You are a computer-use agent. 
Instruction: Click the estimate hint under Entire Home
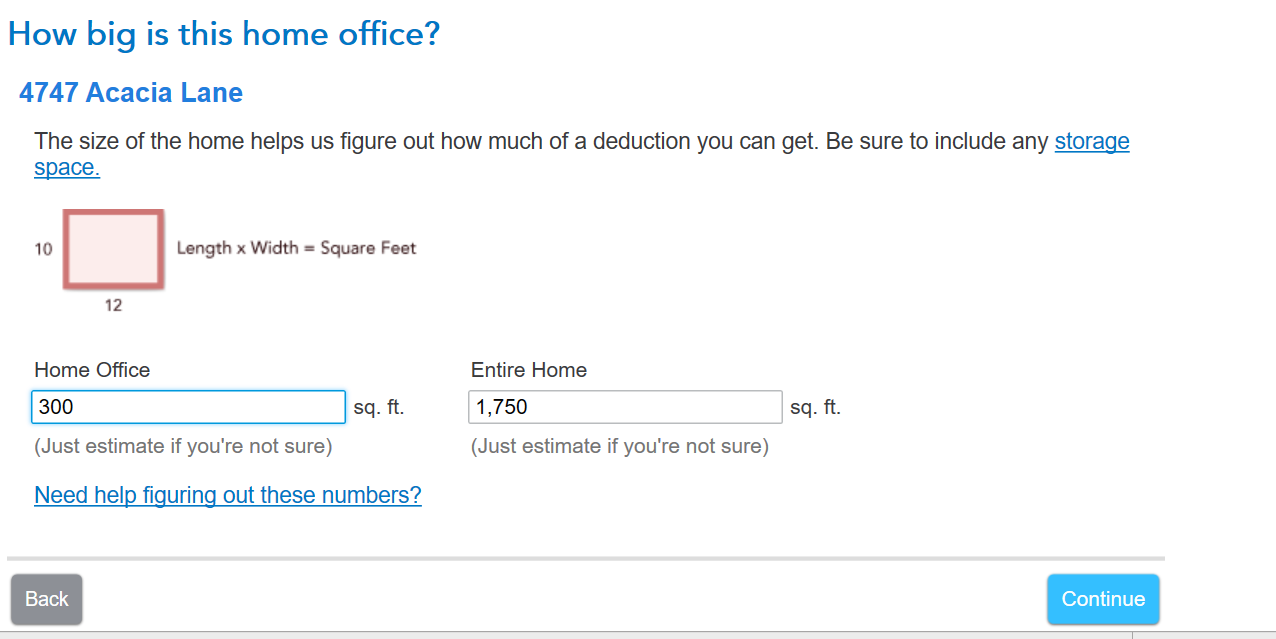(x=620, y=446)
